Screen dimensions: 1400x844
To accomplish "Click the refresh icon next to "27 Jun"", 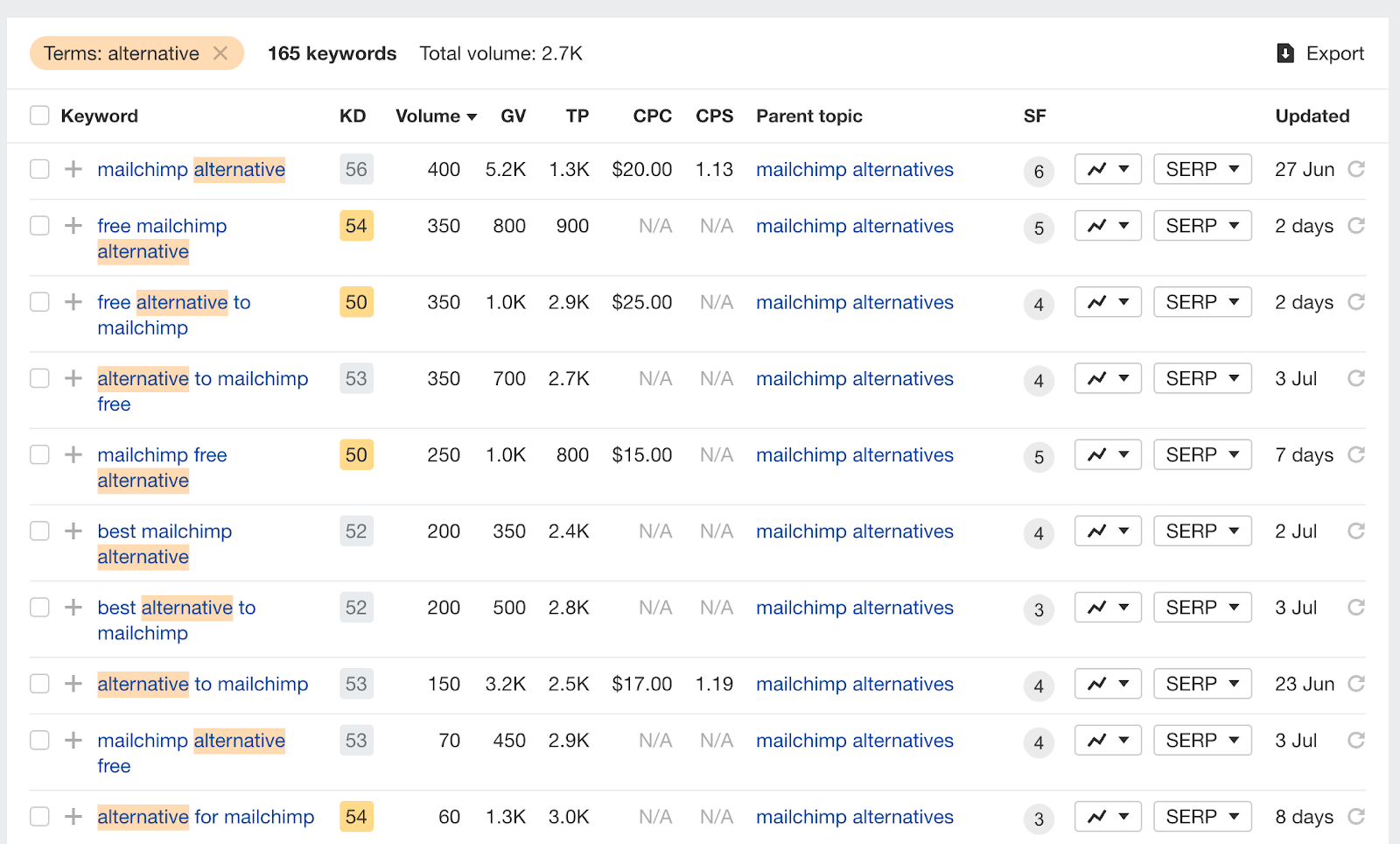I will tap(1356, 169).
